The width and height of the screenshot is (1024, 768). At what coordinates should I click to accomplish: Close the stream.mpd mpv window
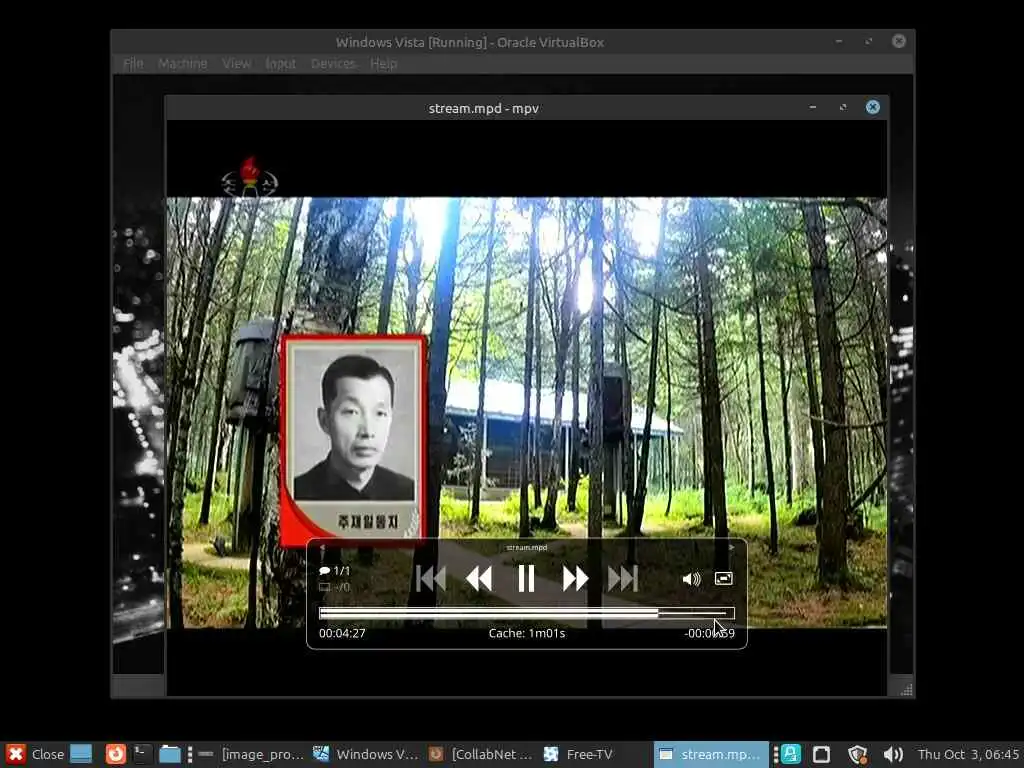point(872,107)
